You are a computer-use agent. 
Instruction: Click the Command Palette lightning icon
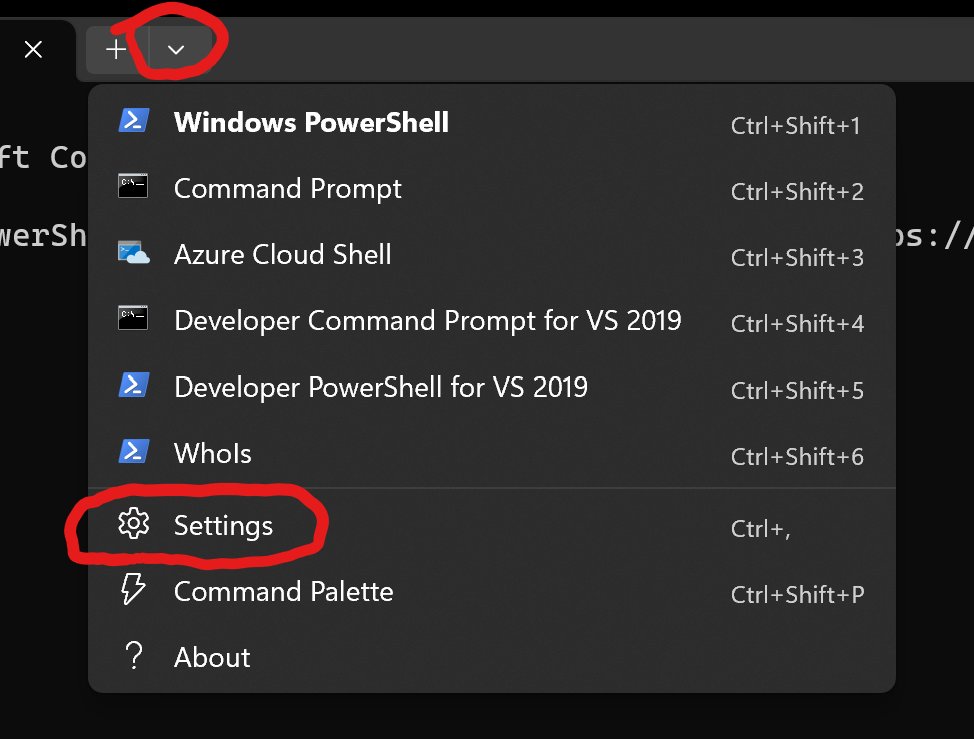[133, 590]
